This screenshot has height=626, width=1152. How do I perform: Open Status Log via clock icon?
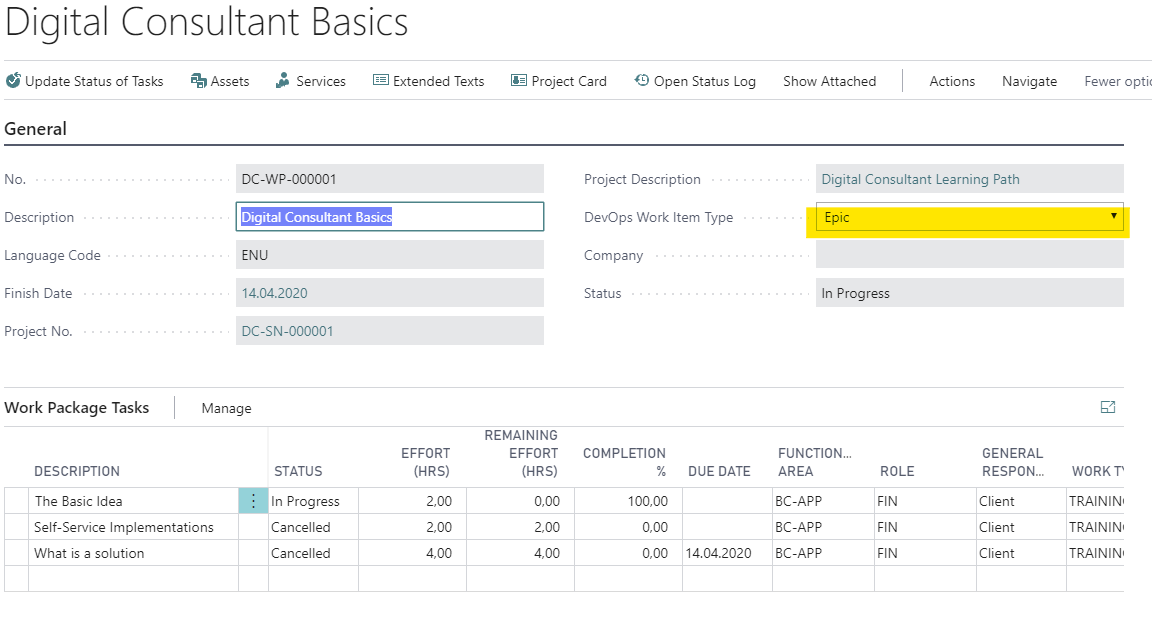642,81
